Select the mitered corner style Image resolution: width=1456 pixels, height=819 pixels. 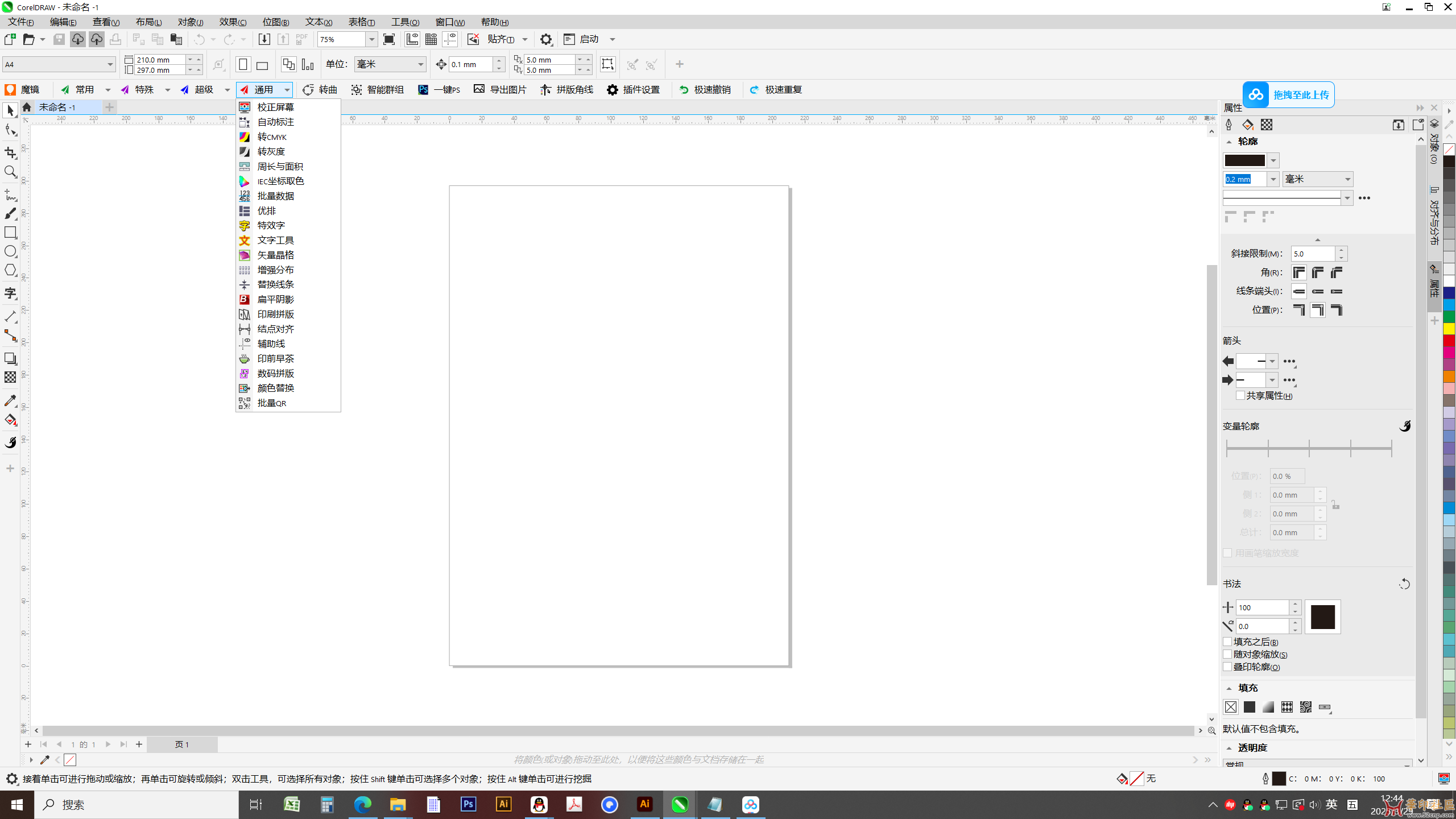pos(1299,272)
